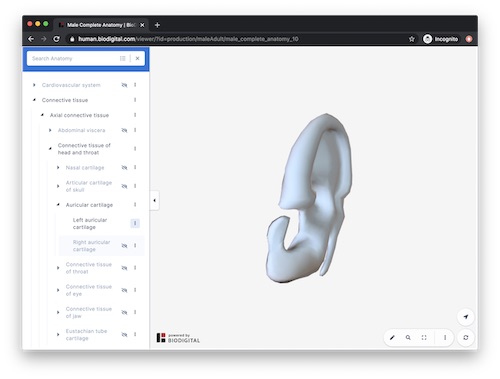Collapse the anatomy sidebar panel

pyautogui.click(x=154, y=200)
